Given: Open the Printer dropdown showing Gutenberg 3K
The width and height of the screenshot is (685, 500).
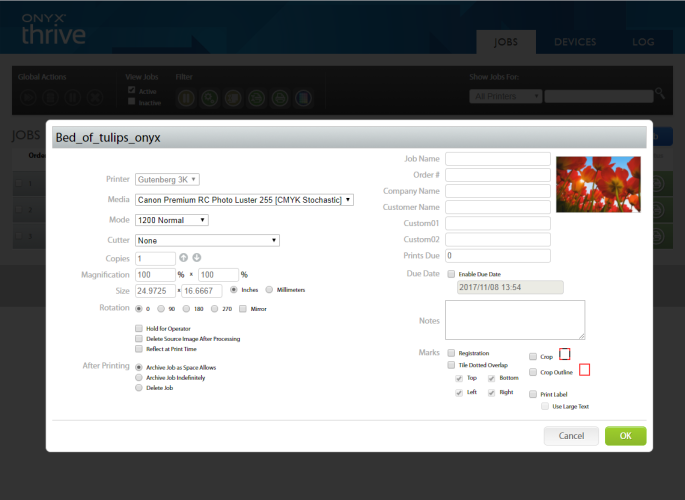Looking at the screenshot, I should 167,179.
